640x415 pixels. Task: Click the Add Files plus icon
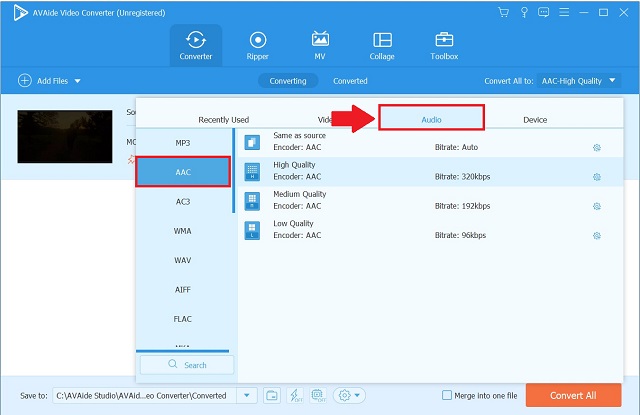24,80
